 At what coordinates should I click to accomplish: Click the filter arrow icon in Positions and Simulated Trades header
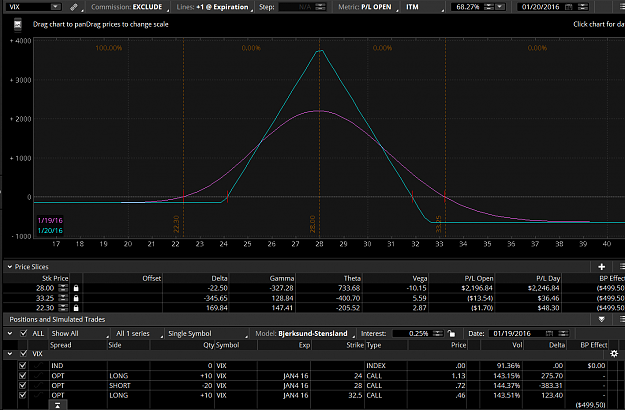pos(601,319)
